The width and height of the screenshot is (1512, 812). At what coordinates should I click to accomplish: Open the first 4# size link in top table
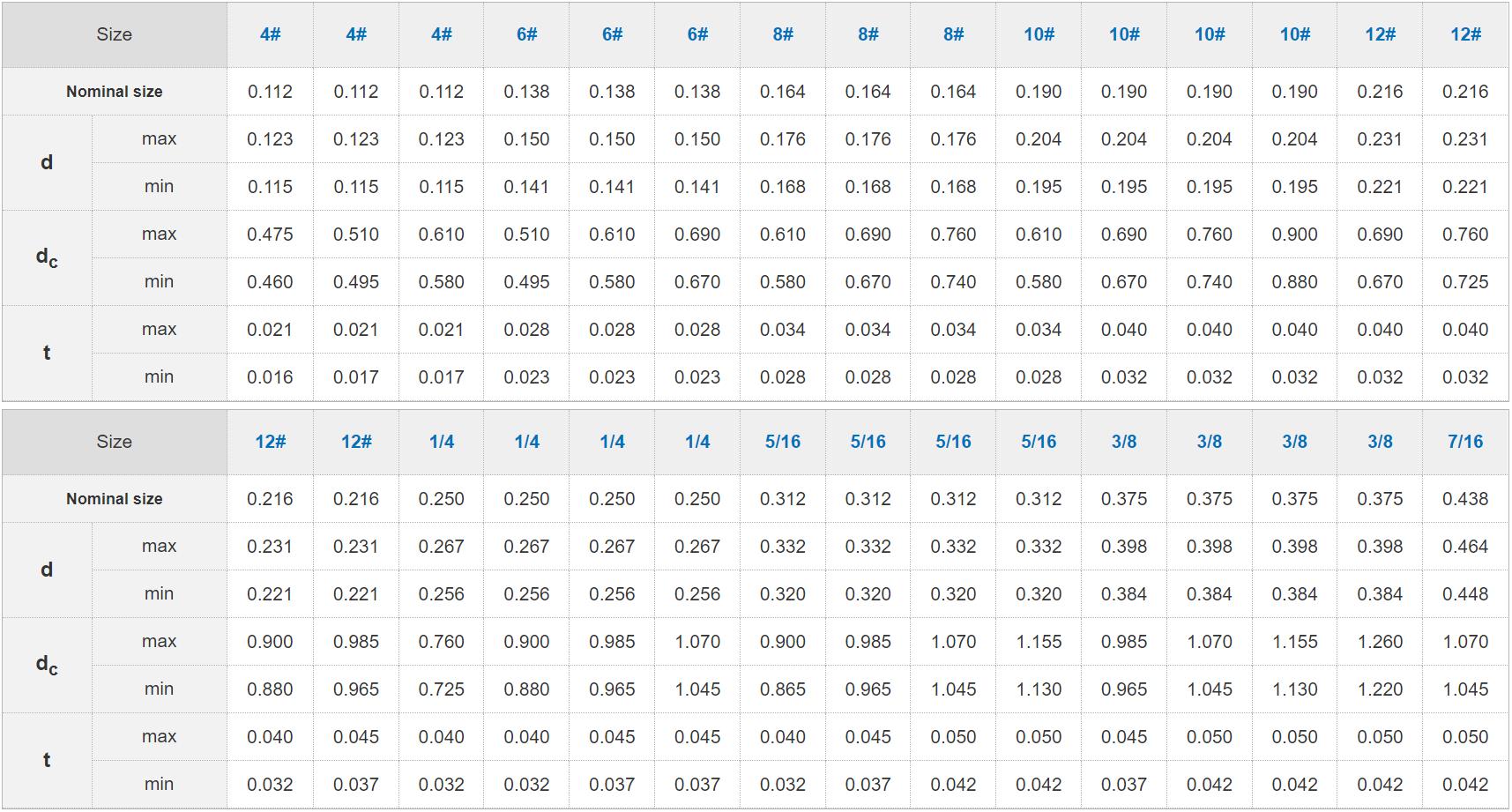click(270, 34)
